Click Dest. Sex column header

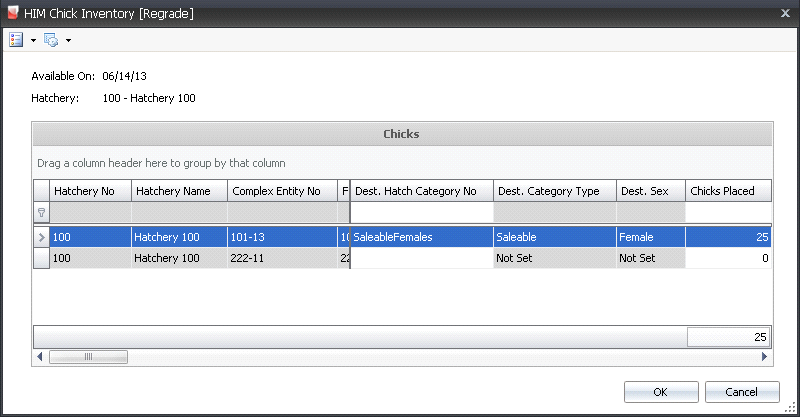[x=651, y=191]
